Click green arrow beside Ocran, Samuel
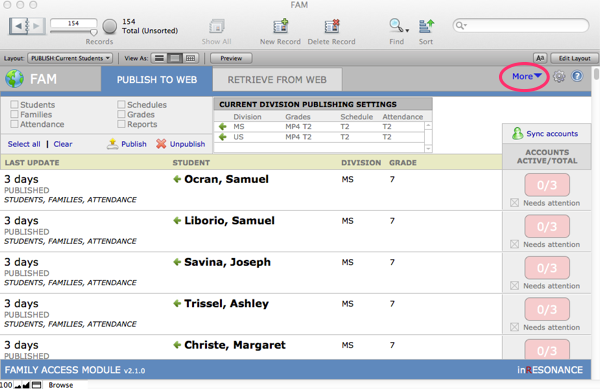 177,179
